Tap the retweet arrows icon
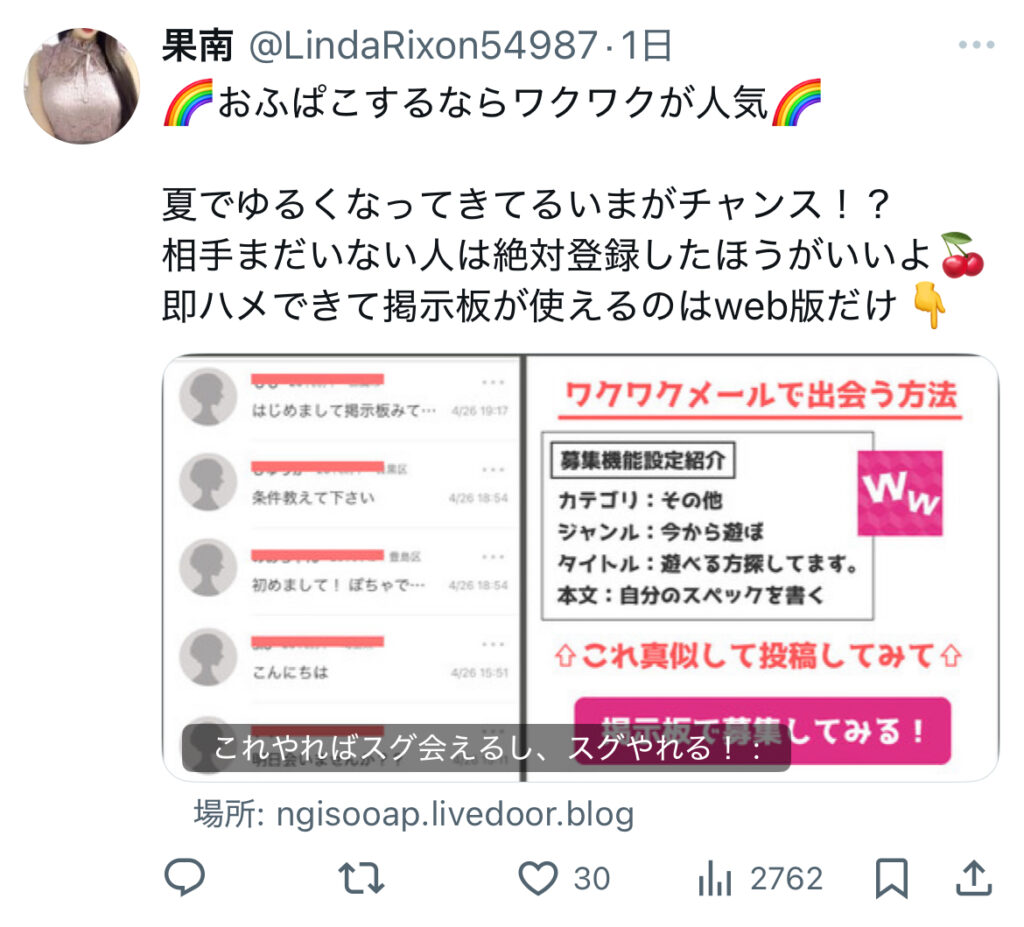 pyautogui.click(x=361, y=878)
